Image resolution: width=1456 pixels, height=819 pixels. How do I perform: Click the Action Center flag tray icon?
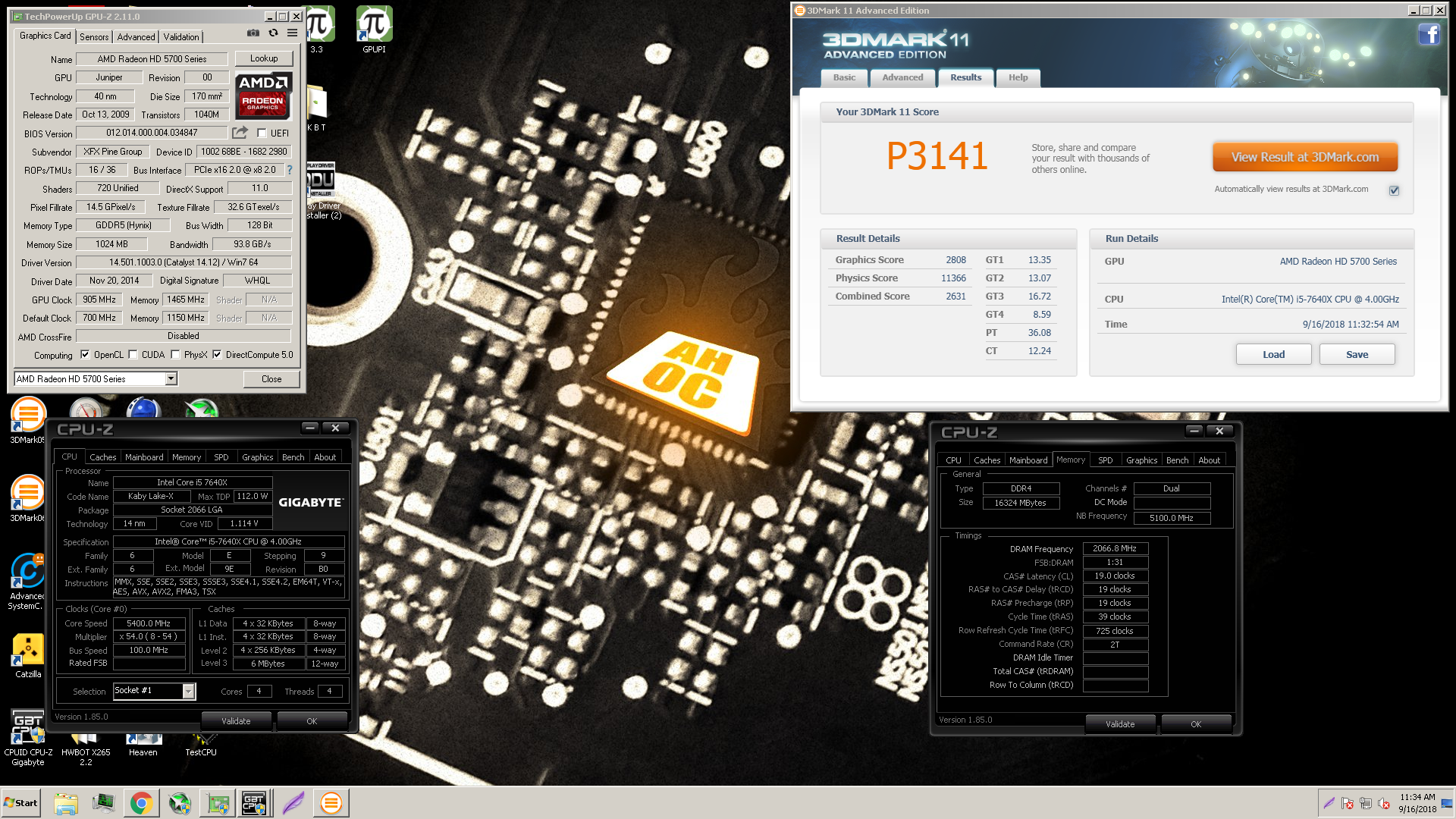1348,803
